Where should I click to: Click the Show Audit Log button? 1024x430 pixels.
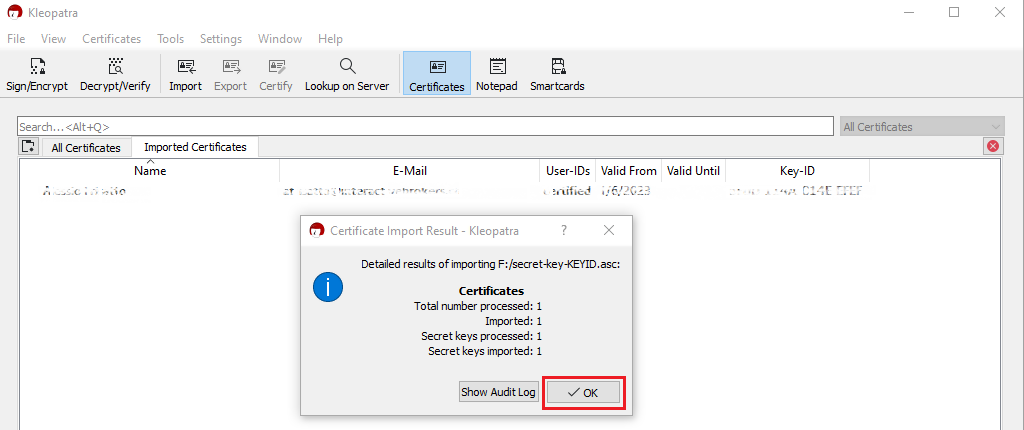pos(498,392)
